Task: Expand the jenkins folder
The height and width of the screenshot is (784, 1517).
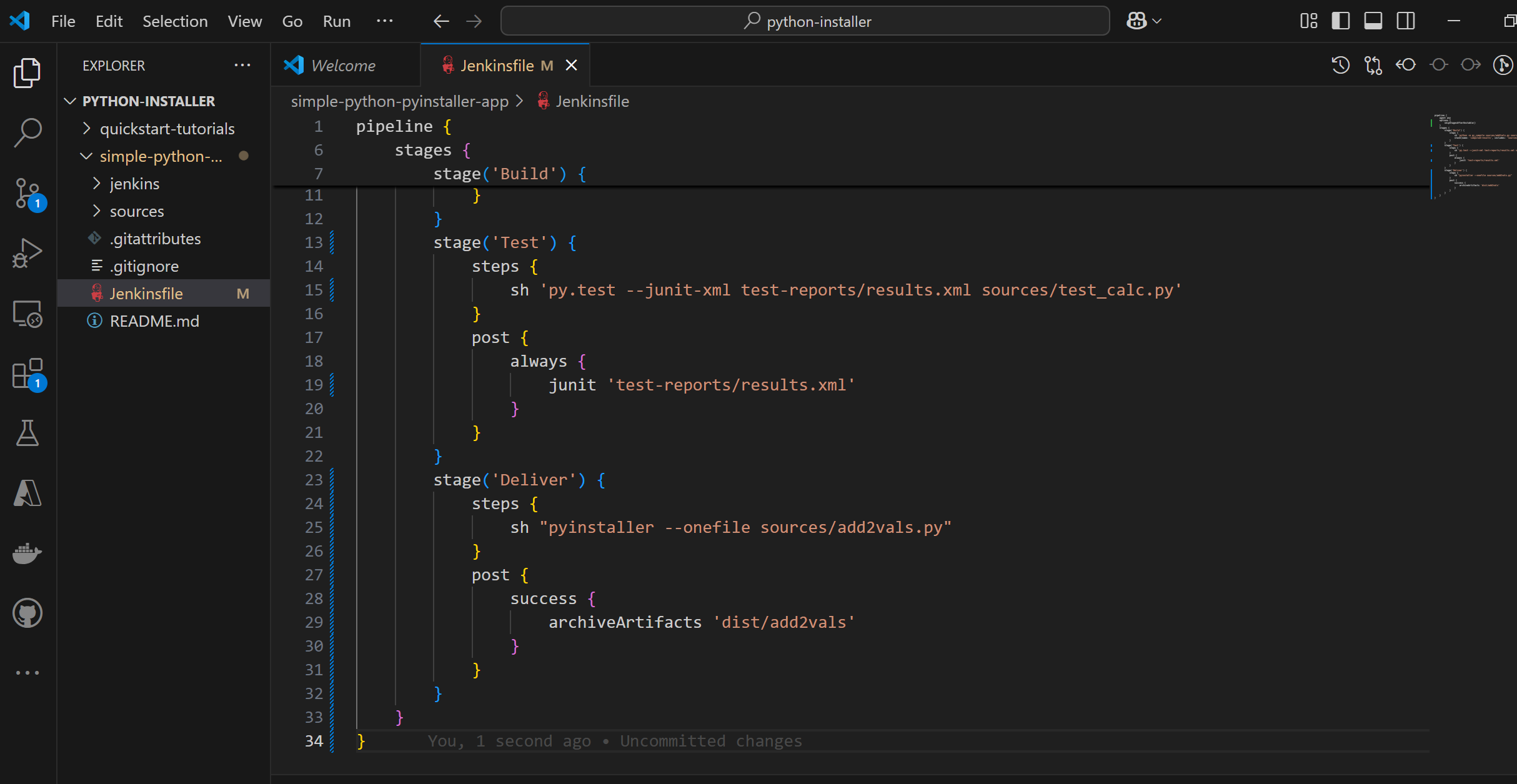Action: click(96, 184)
